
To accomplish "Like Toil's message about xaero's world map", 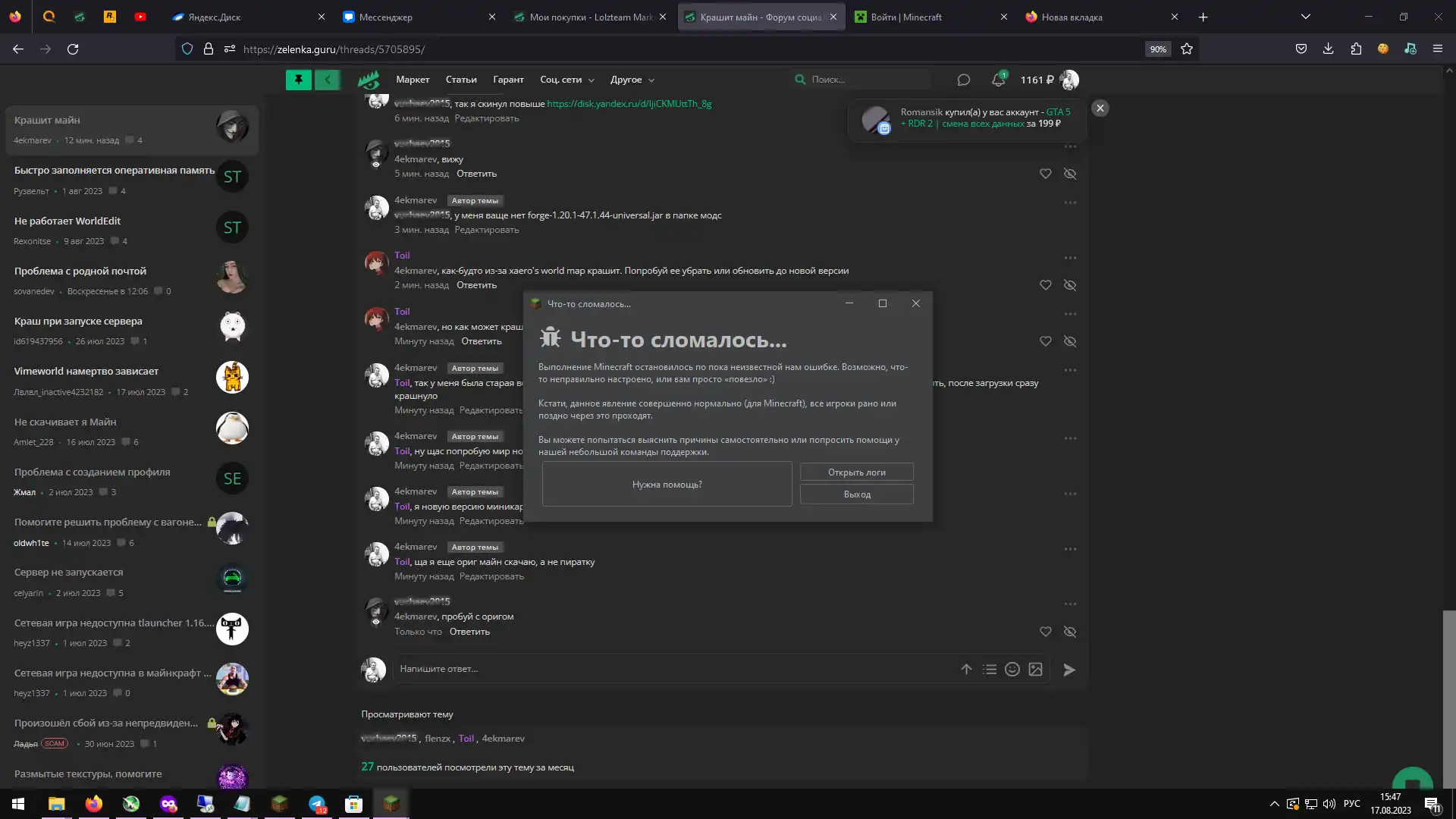I will [1045, 285].
